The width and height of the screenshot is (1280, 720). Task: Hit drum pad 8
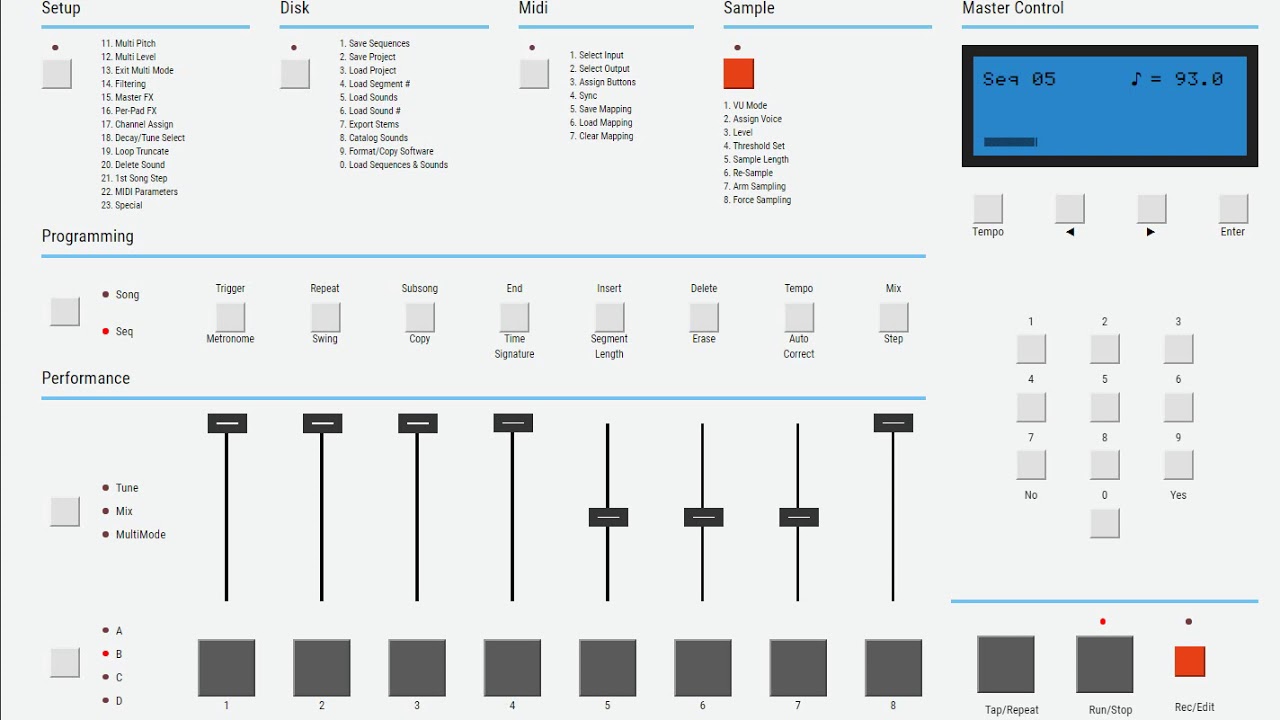pos(894,668)
